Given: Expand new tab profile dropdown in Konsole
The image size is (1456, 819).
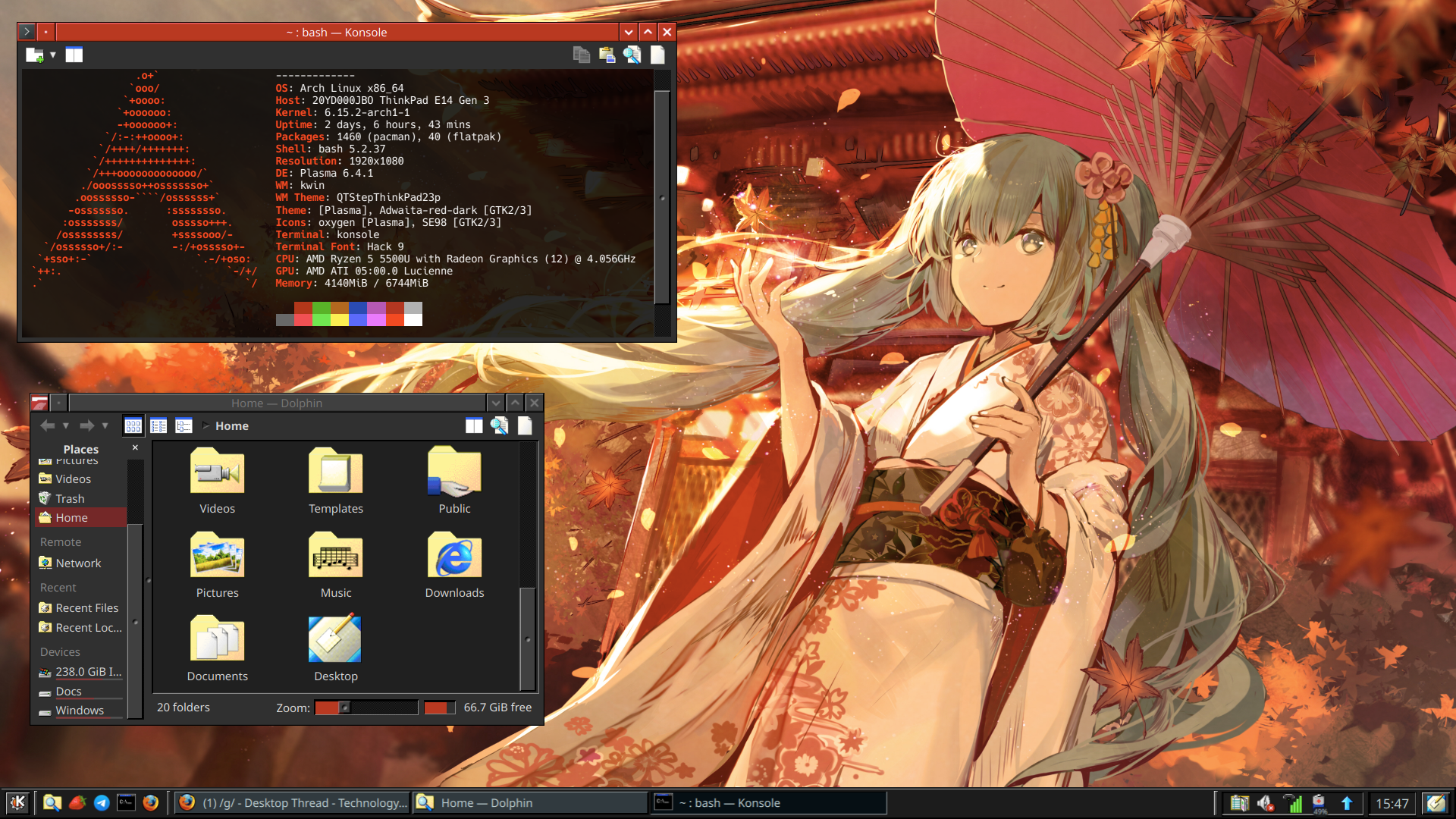Looking at the screenshot, I should click(53, 55).
